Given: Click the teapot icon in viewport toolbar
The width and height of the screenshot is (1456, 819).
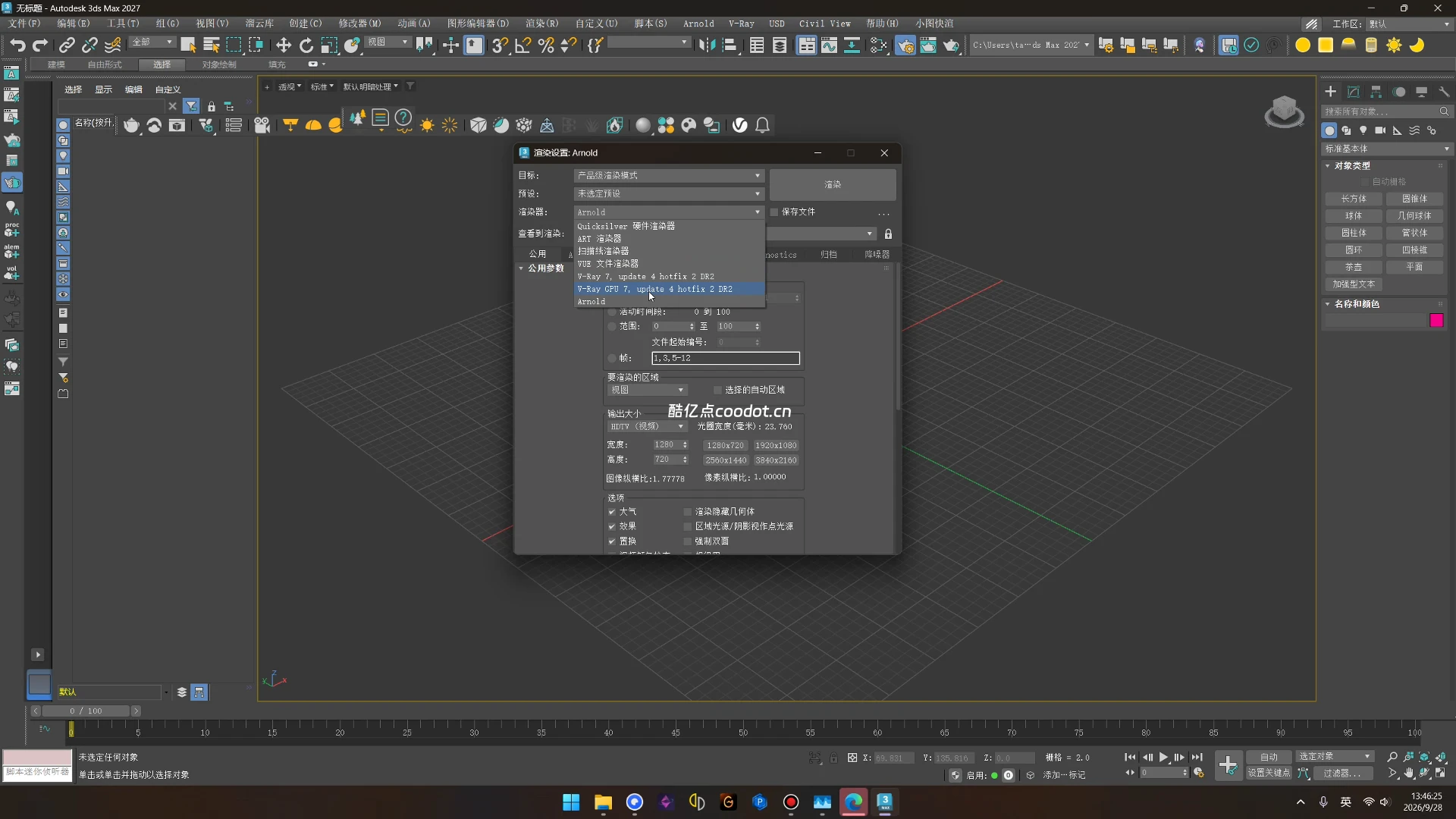Looking at the screenshot, I should [x=131, y=125].
